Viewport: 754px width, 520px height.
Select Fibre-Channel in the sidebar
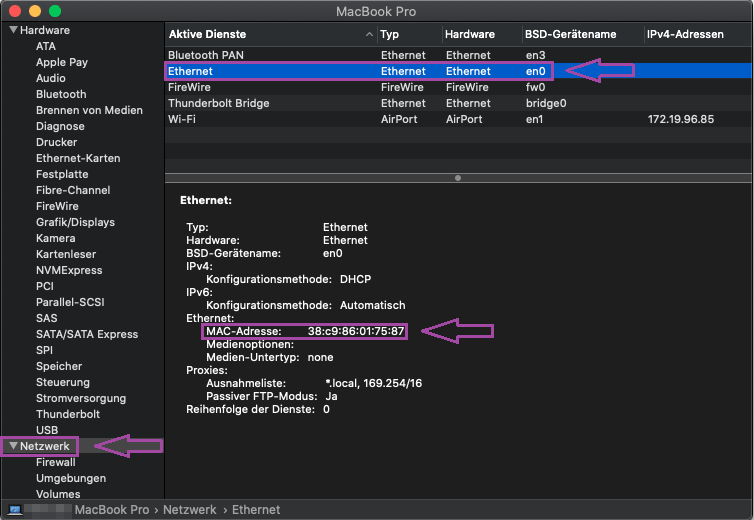click(73, 190)
